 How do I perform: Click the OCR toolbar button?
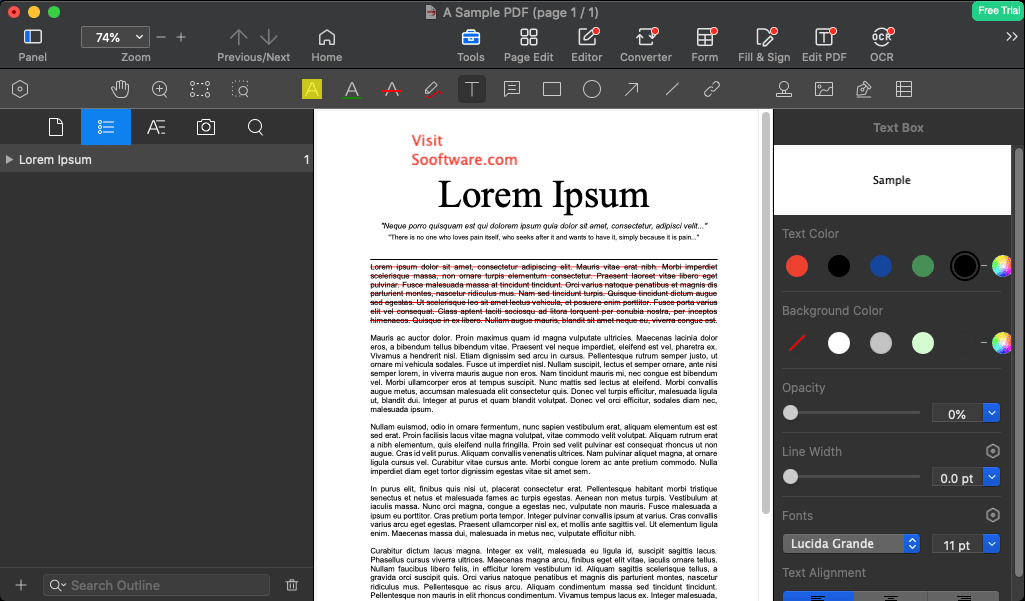click(x=881, y=44)
